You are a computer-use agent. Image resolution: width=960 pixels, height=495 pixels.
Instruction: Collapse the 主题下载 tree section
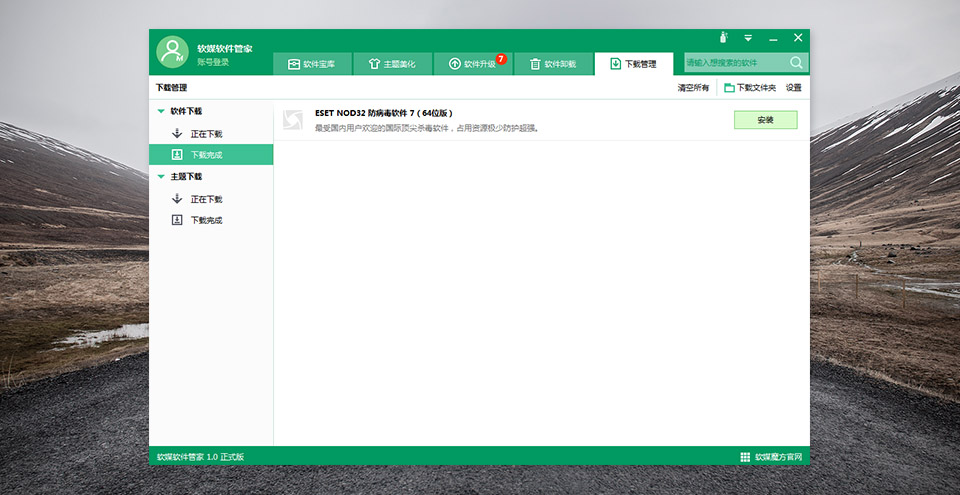[161, 177]
